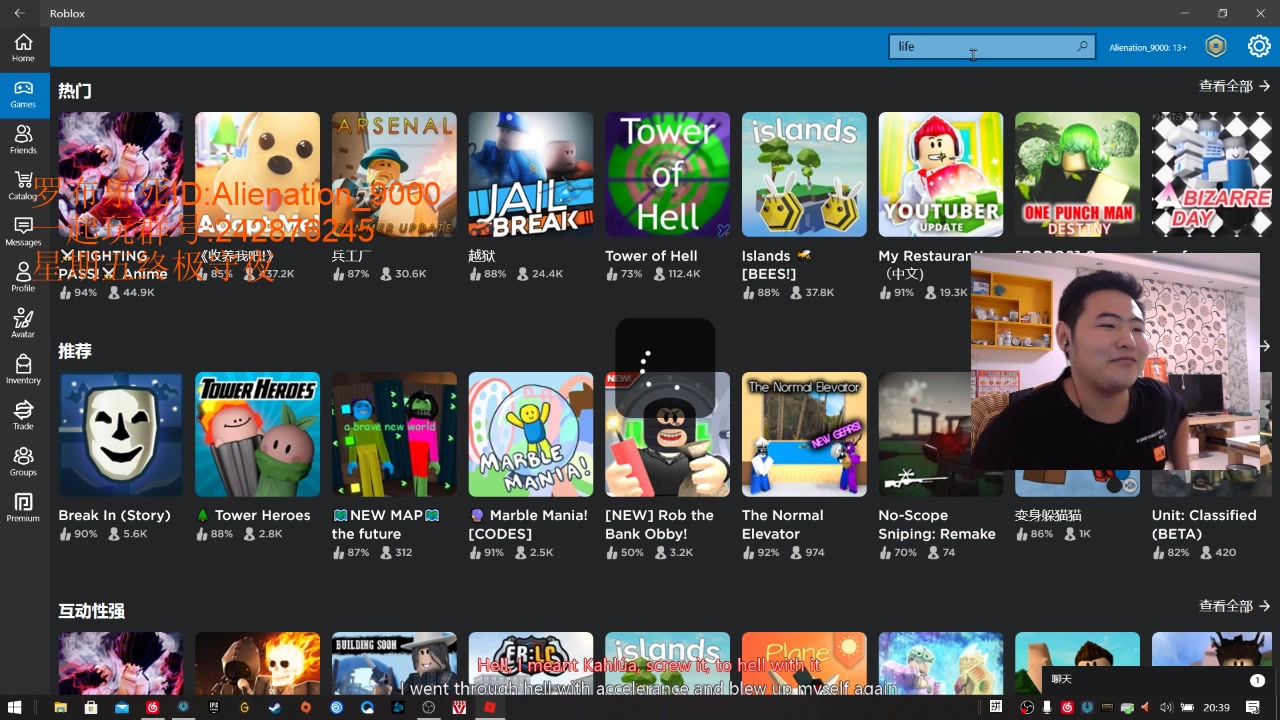Open the Adopt Me game thumbnail

257,174
